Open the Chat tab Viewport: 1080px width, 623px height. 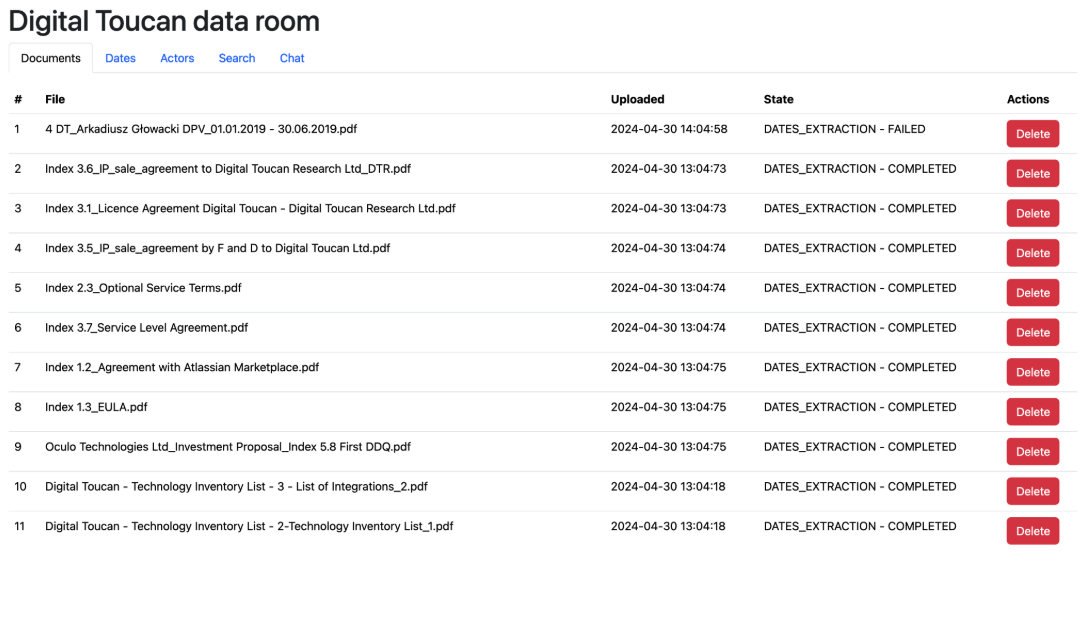tap(292, 58)
